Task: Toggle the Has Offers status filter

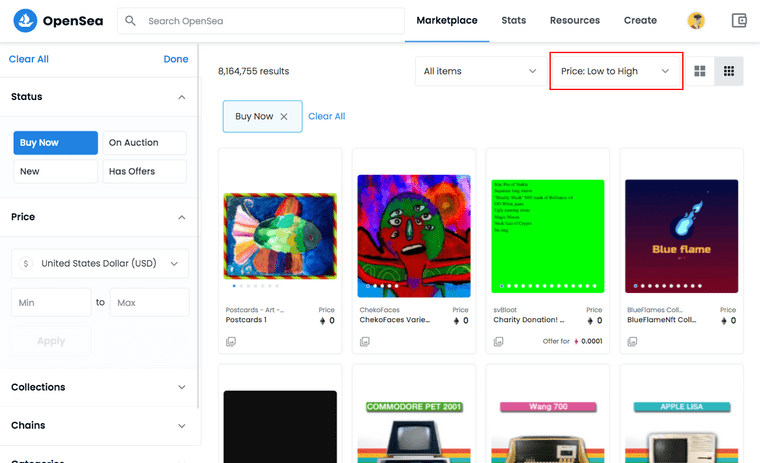Action: click(144, 171)
